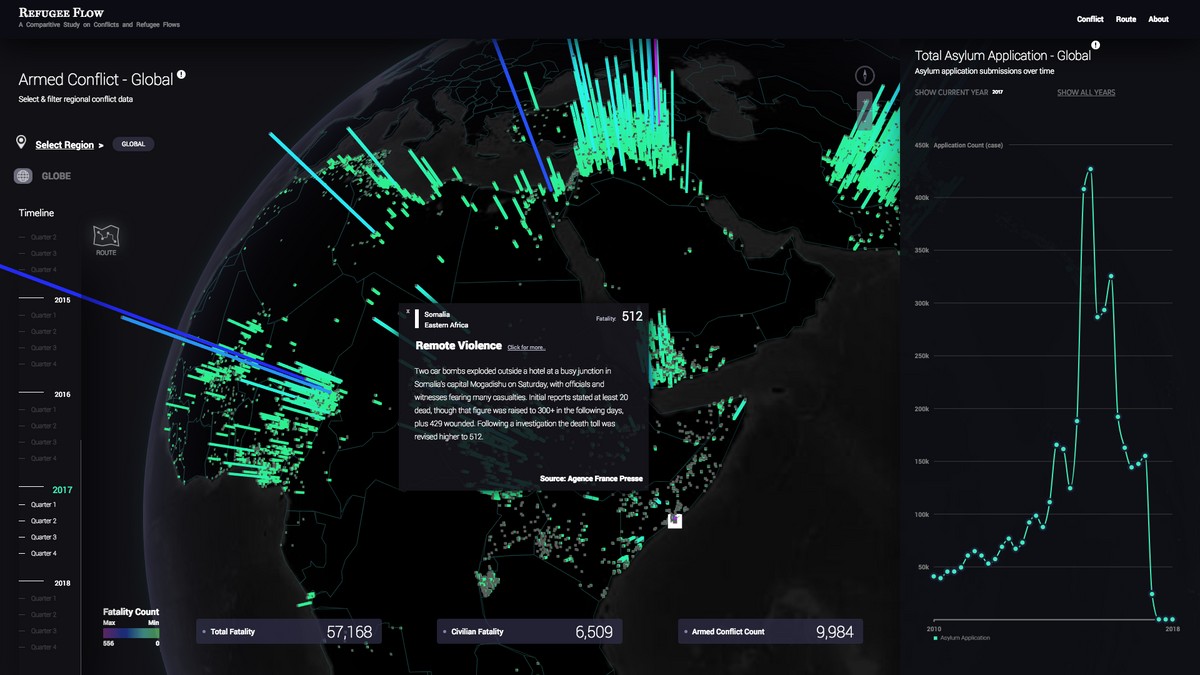Select year 2018 on the timeline
Image resolution: width=1200 pixels, height=675 pixels.
pos(62,583)
